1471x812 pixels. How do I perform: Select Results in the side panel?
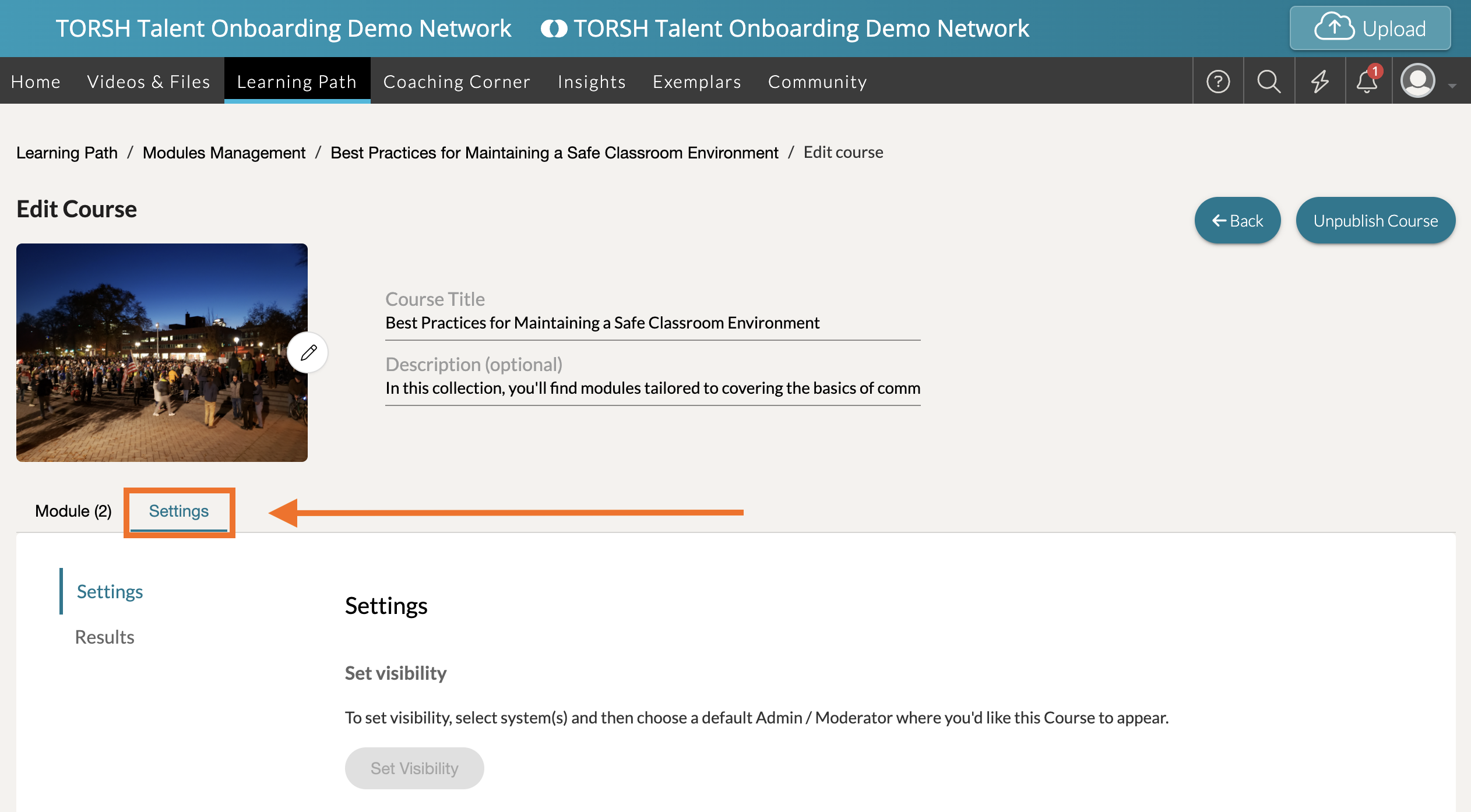(x=105, y=637)
